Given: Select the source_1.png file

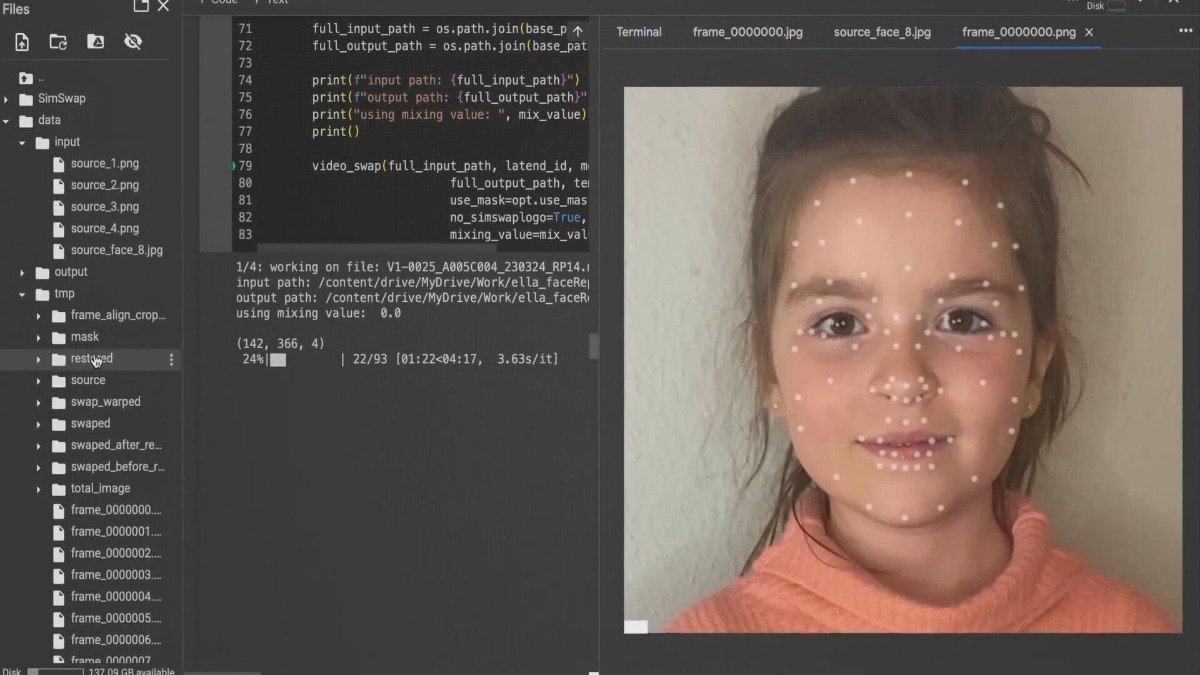Looking at the screenshot, I should click(x=104, y=164).
